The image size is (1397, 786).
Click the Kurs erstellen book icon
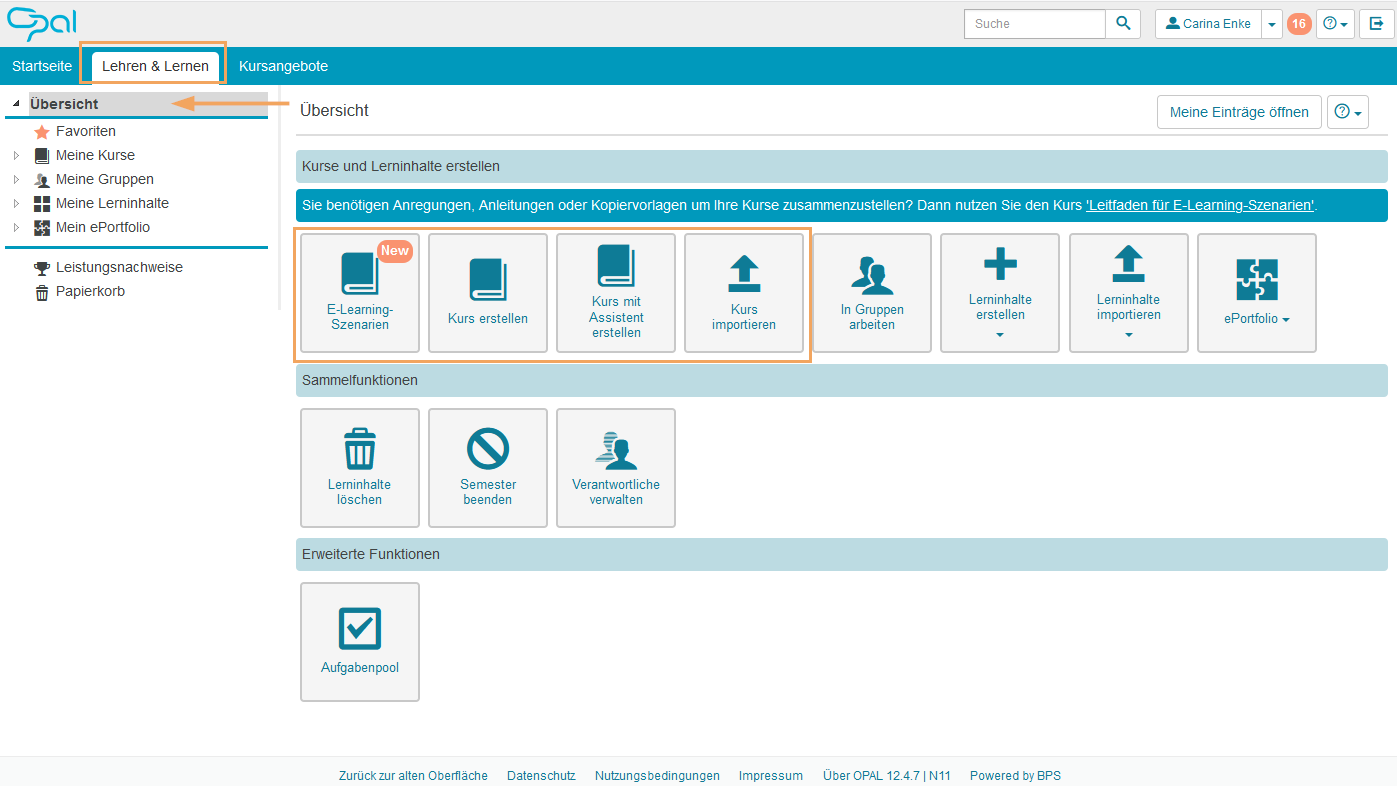(x=488, y=280)
